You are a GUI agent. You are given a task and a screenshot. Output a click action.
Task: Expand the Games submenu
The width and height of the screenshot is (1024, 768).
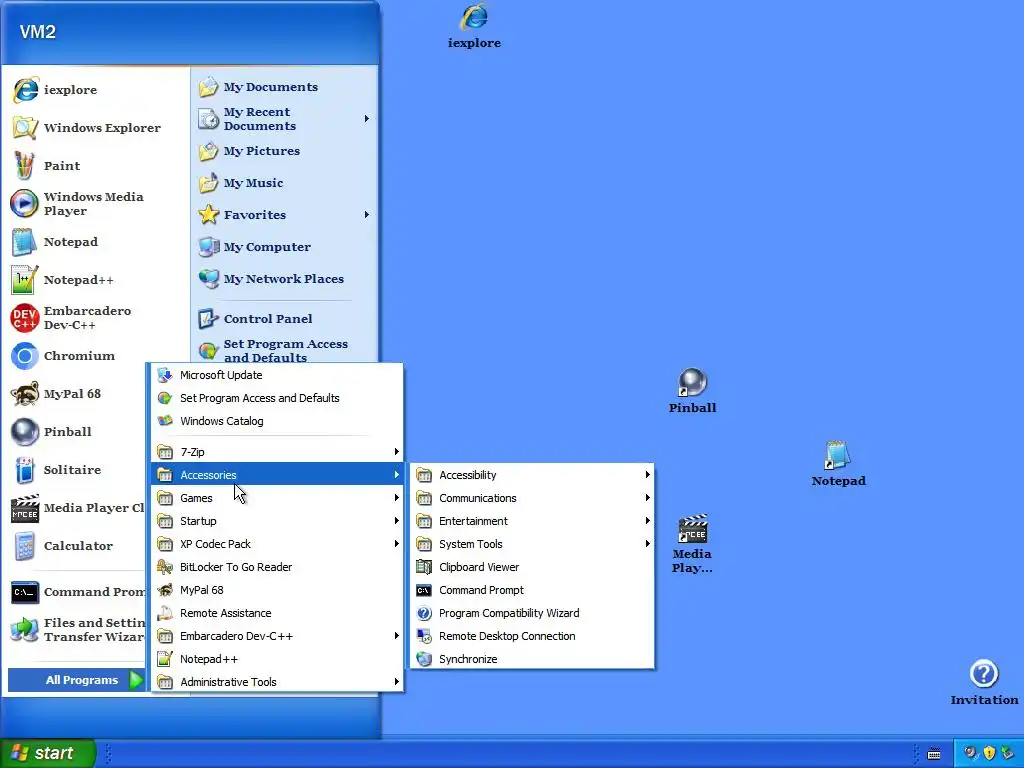click(x=278, y=498)
